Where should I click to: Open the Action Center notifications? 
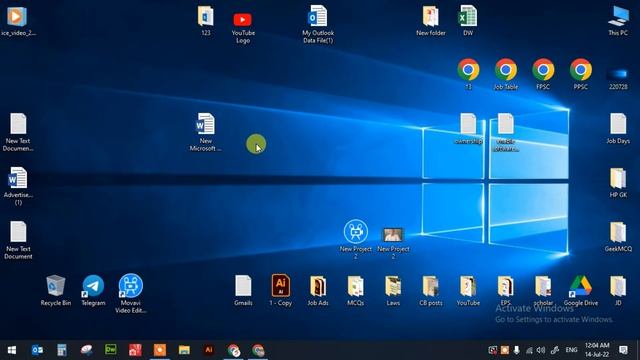click(623, 350)
